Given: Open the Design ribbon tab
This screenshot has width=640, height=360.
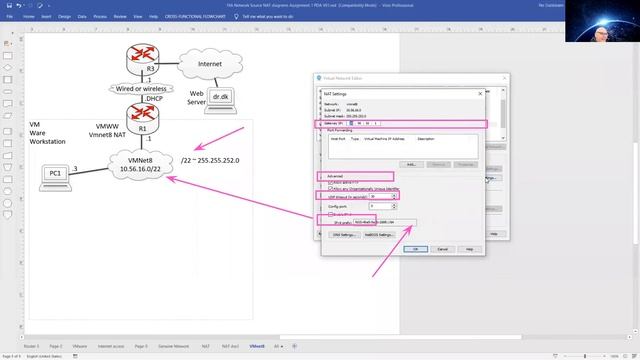Looking at the screenshot, I should point(64,17).
